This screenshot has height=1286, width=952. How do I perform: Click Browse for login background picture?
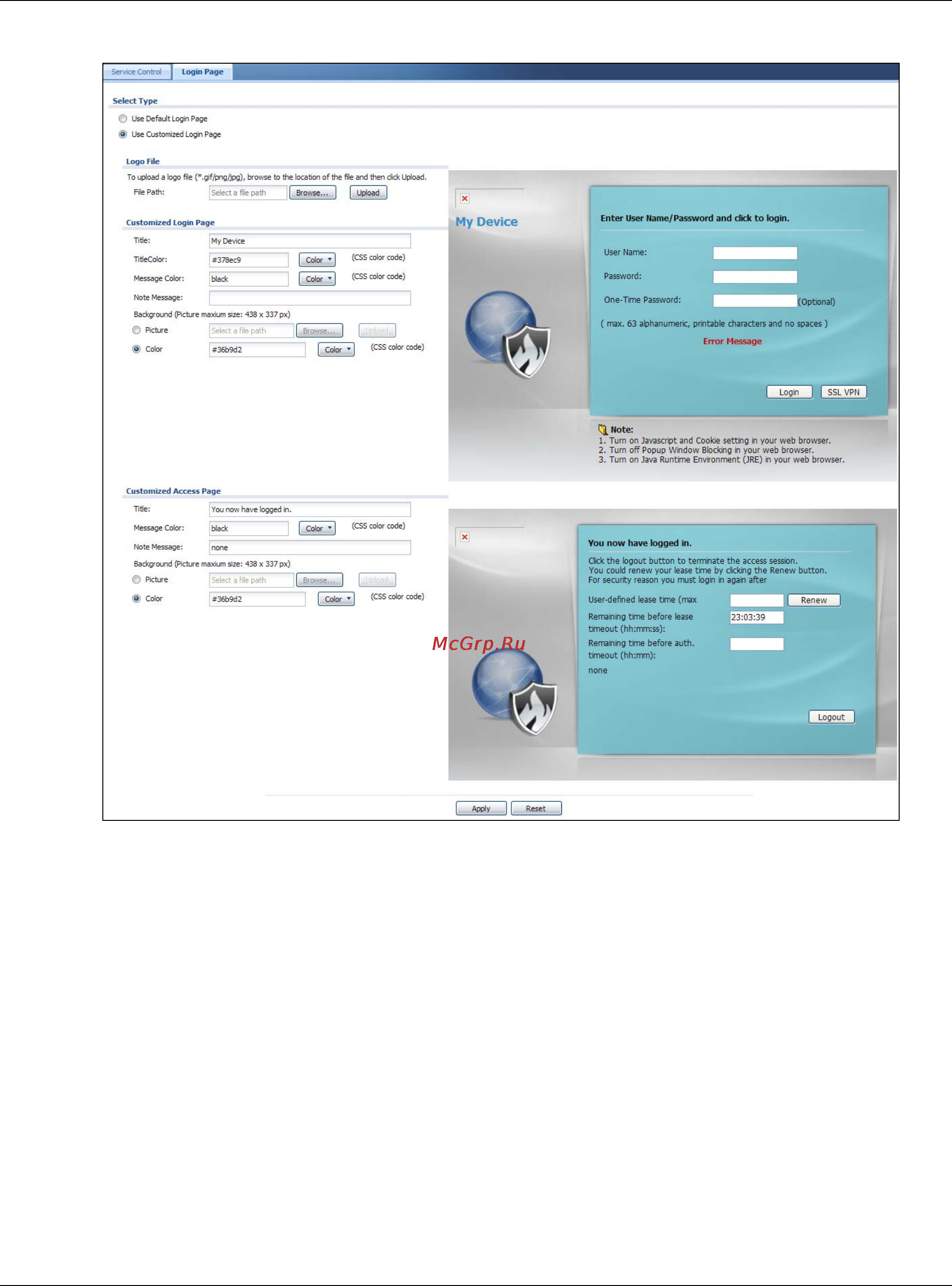tap(319, 331)
